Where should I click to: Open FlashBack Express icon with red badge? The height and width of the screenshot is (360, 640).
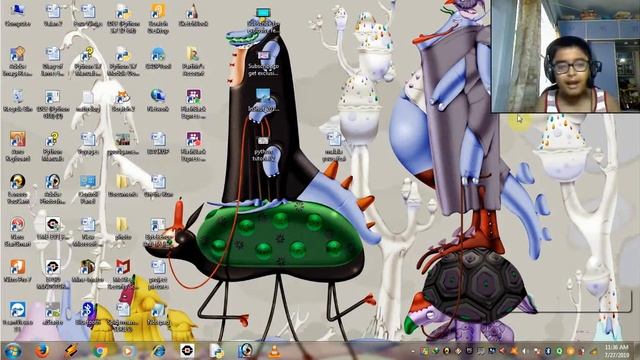pos(193,146)
